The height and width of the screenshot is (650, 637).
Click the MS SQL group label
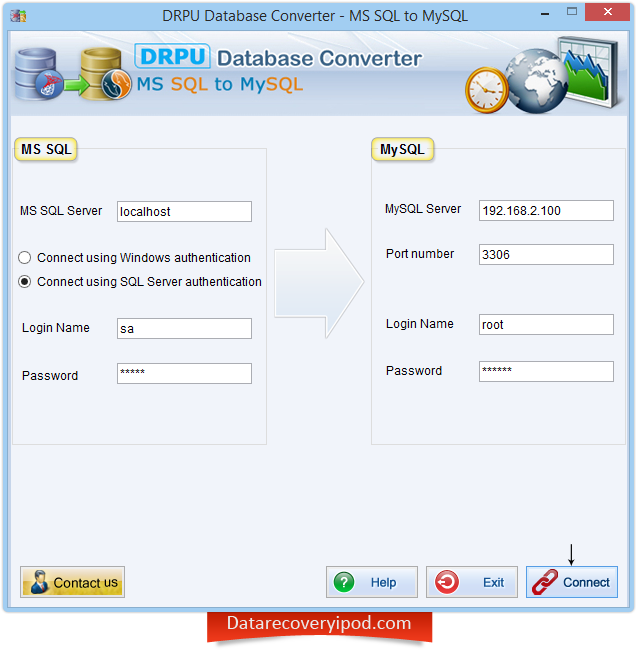tap(46, 149)
